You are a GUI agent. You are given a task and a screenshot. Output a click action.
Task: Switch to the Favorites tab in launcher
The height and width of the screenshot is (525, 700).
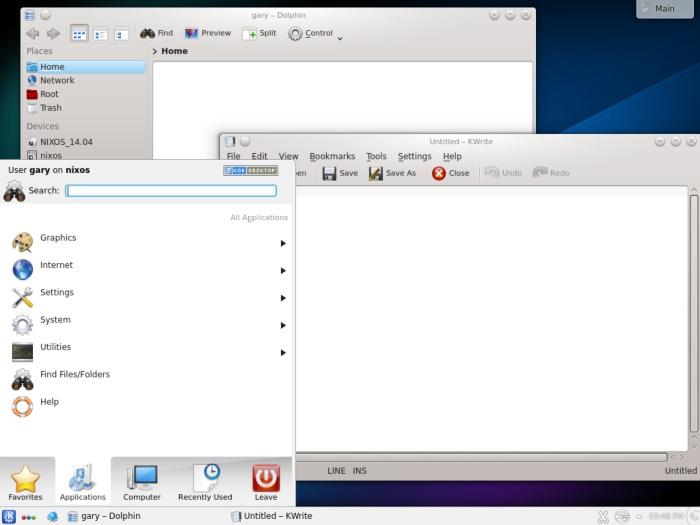(x=25, y=482)
